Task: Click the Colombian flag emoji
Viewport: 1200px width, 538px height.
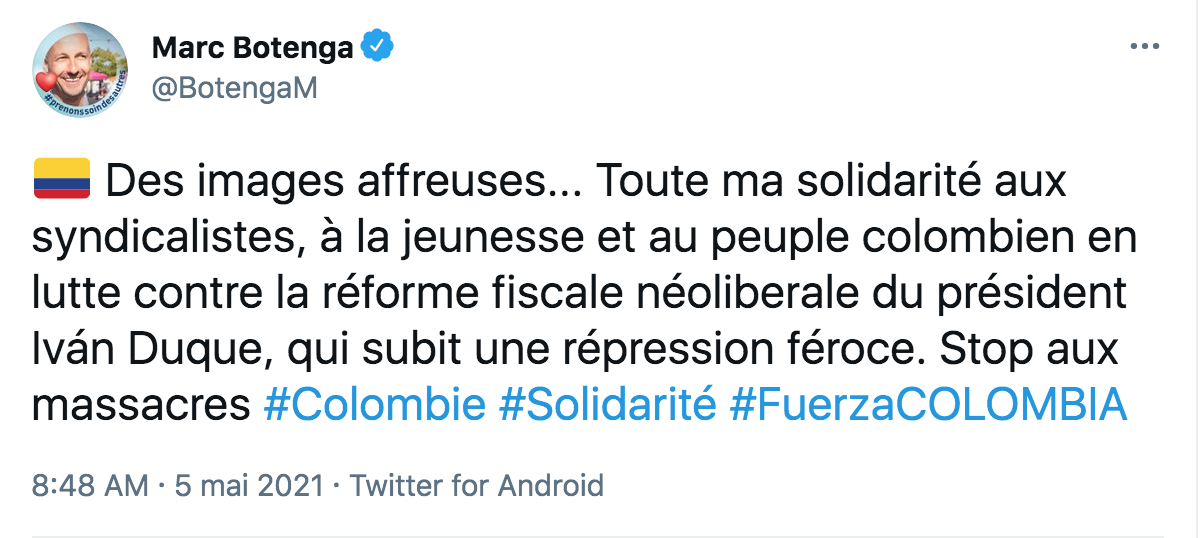Action: (62, 181)
